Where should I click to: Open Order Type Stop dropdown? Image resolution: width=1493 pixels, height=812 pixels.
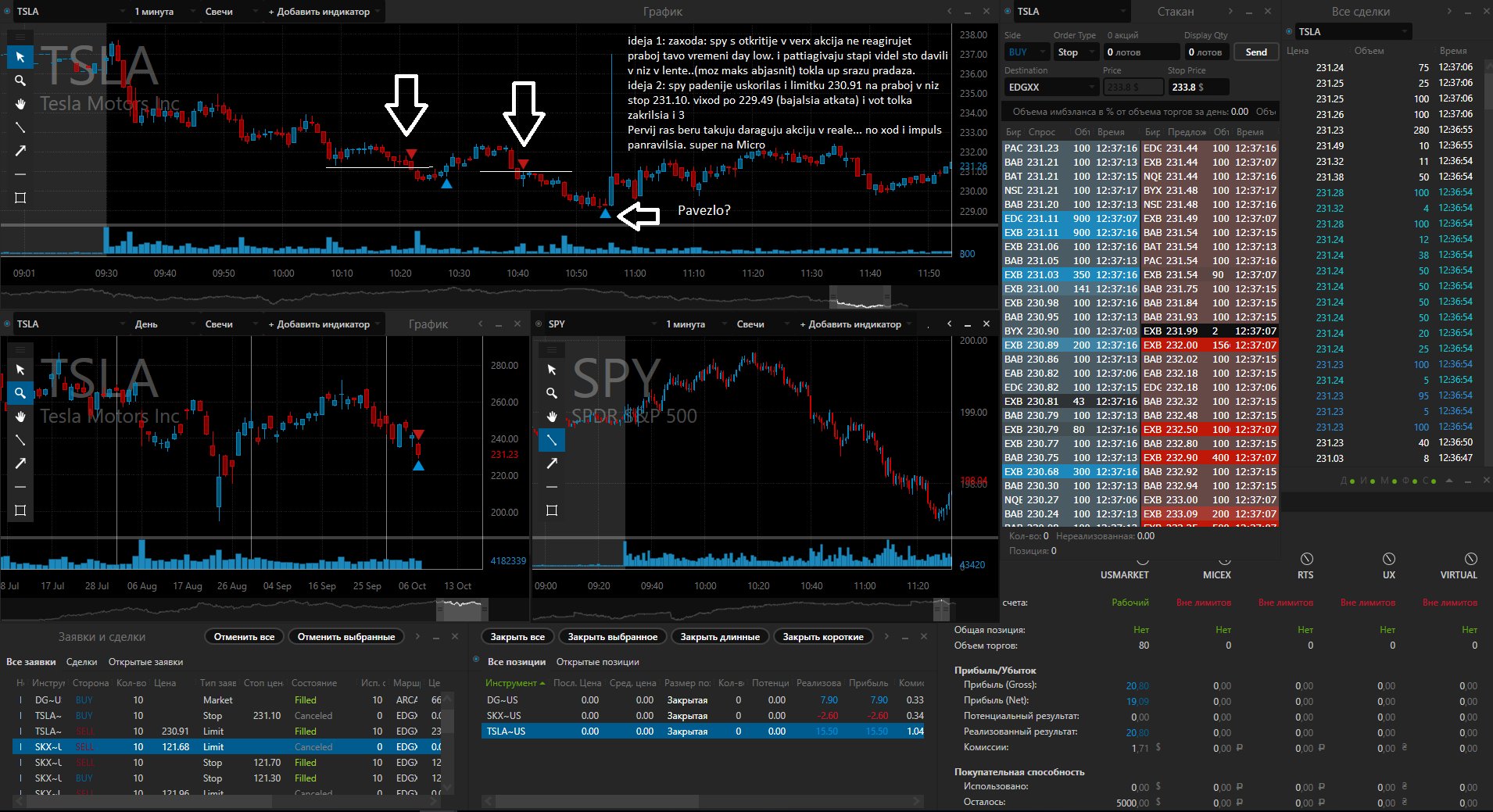click(1075, 52)
